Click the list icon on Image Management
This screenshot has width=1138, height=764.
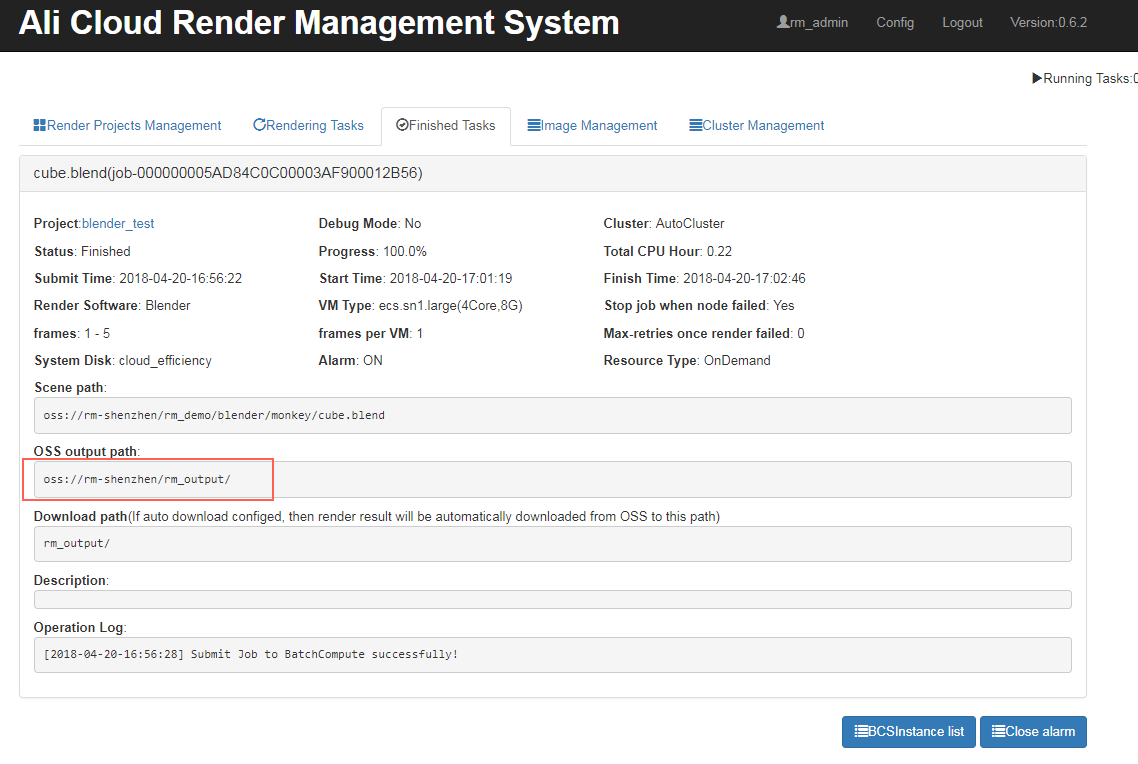click(x=534, y=125)
